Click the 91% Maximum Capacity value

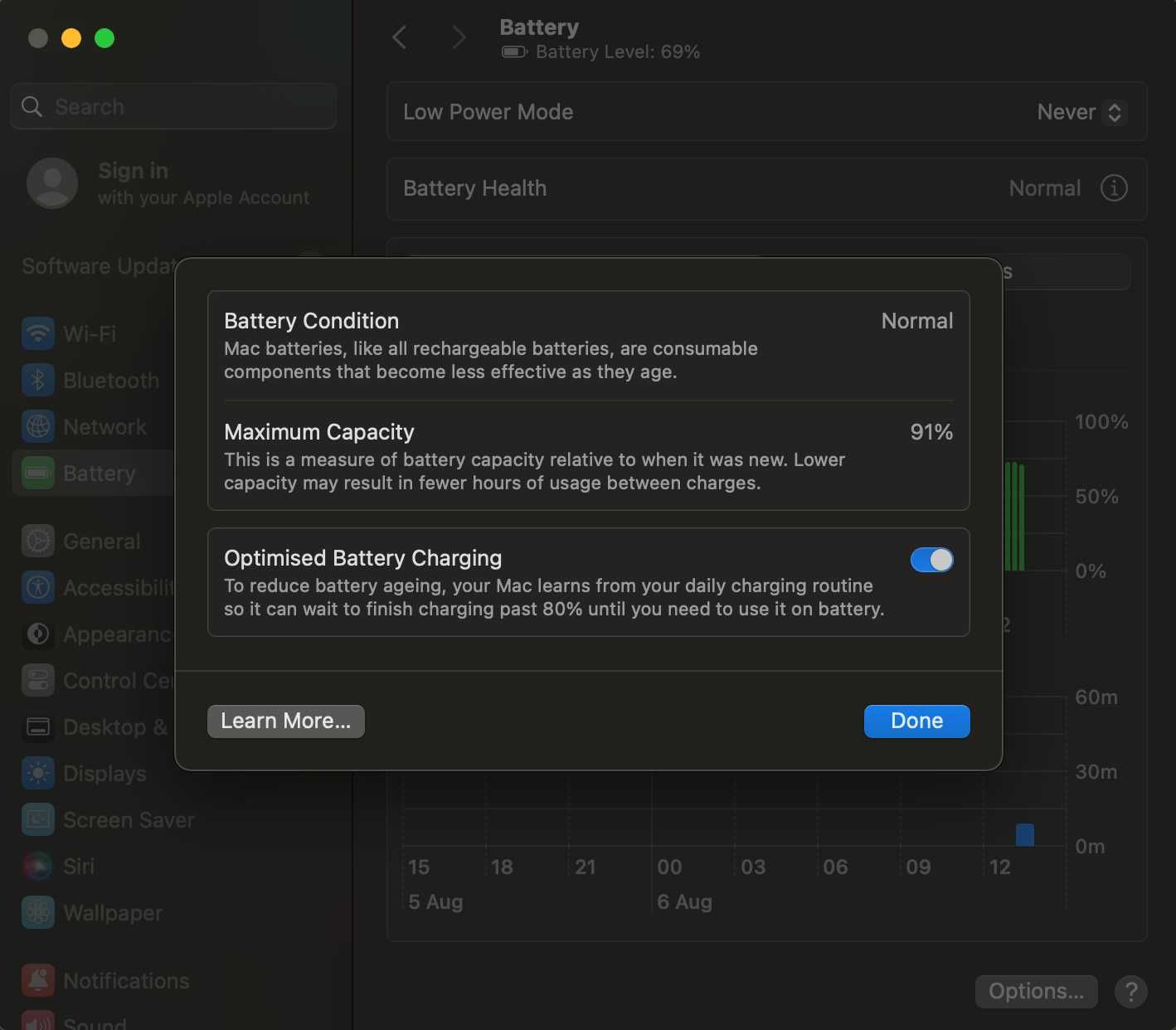(x=931, y=432)
